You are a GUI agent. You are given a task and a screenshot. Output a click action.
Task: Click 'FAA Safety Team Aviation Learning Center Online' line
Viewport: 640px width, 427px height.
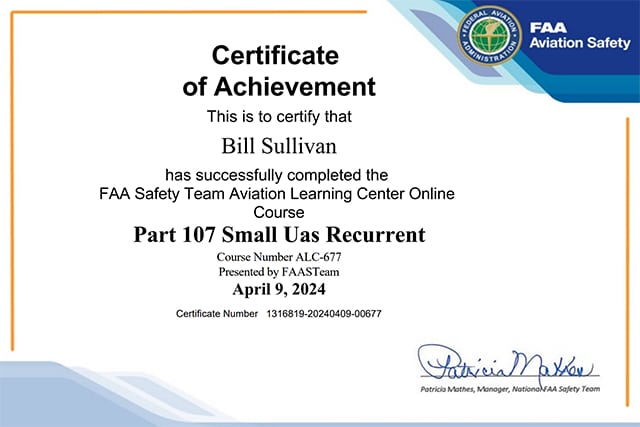[x=277, y=193]
